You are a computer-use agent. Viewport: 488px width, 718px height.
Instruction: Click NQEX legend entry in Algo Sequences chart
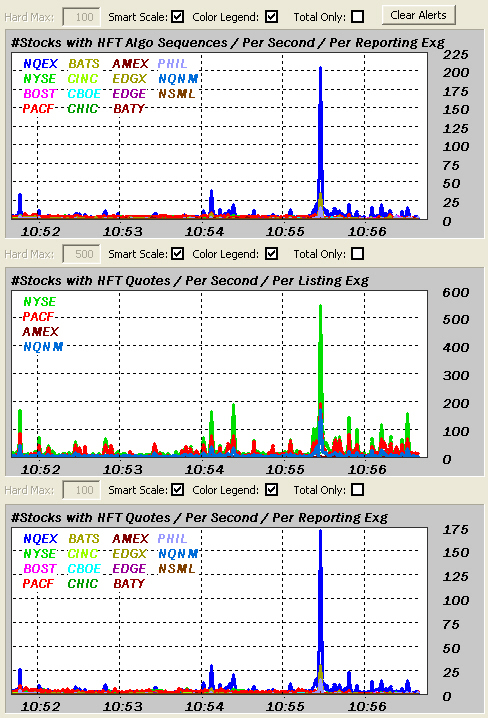point(40,64)
